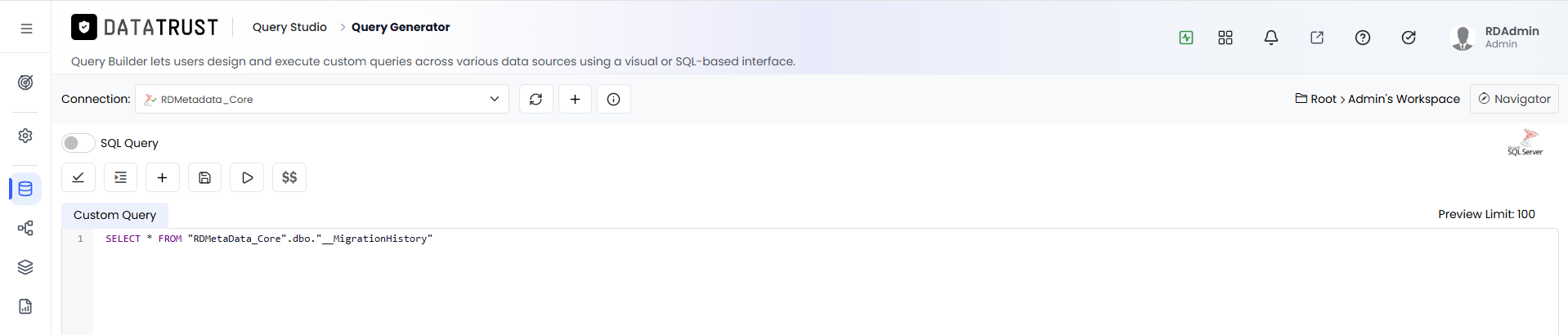Select the Custom Query tab
This screenshot has width=1568, height=335.
[114, 215]
